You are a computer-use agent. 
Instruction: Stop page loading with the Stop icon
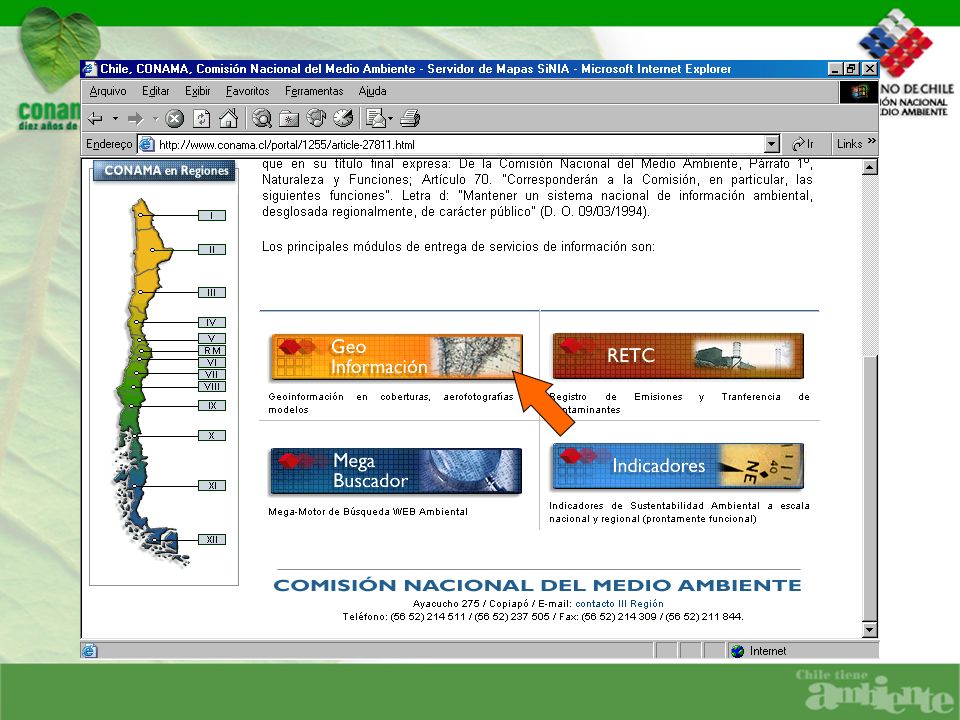[x=174, y=118]
